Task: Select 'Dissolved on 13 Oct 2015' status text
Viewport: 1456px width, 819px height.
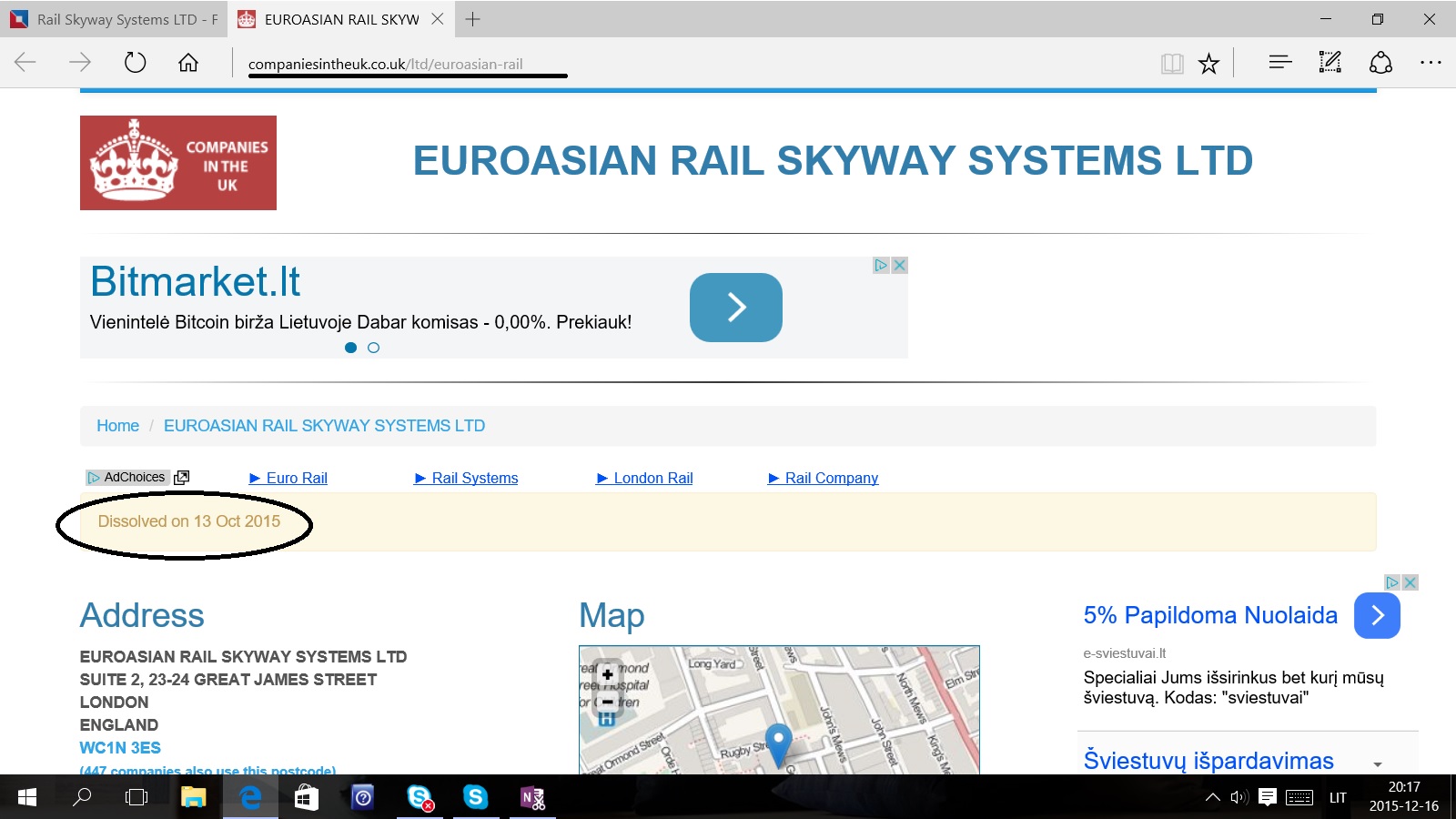Action: click(189, 521)
